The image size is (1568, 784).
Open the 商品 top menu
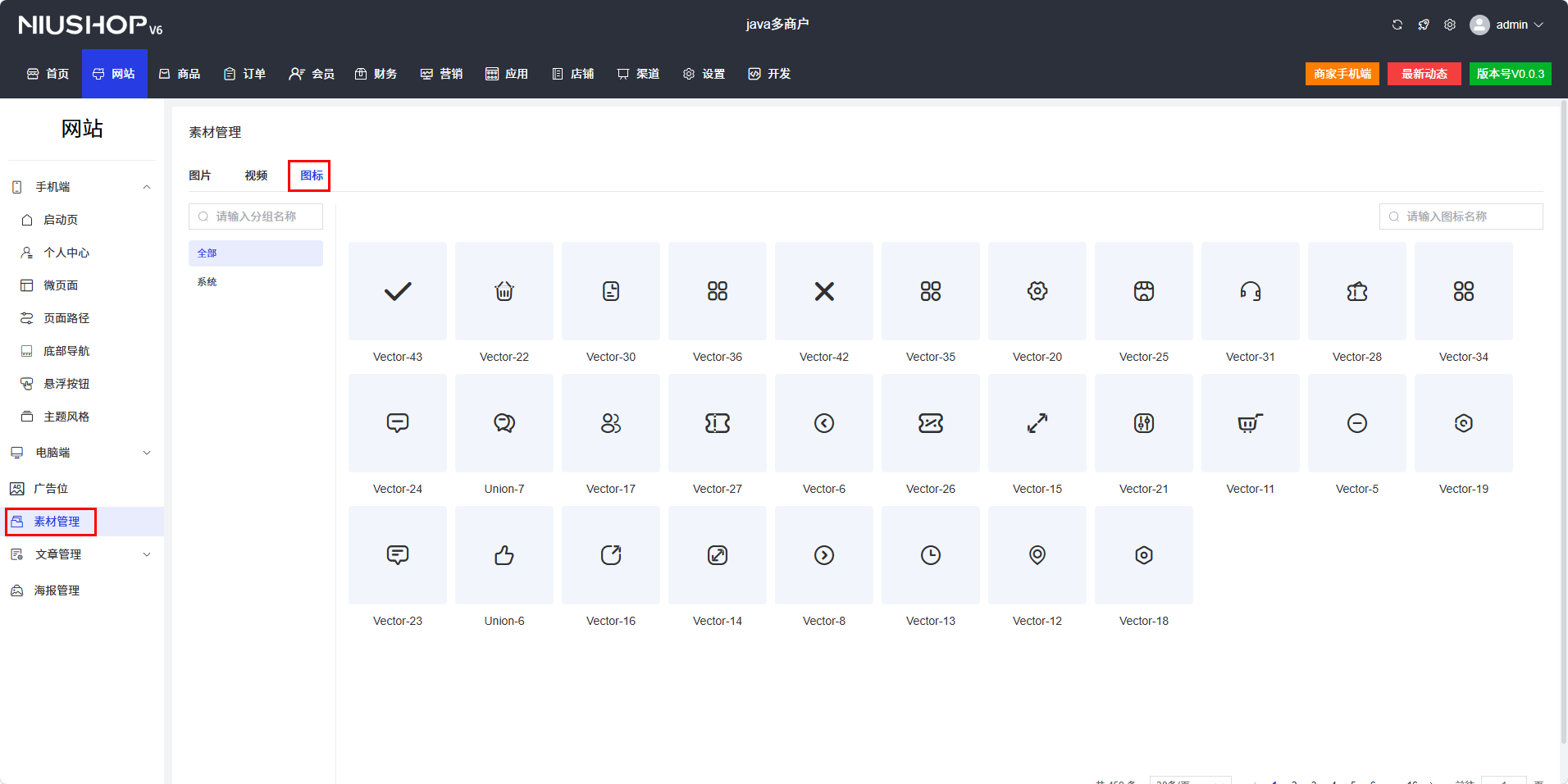(180, 74)
